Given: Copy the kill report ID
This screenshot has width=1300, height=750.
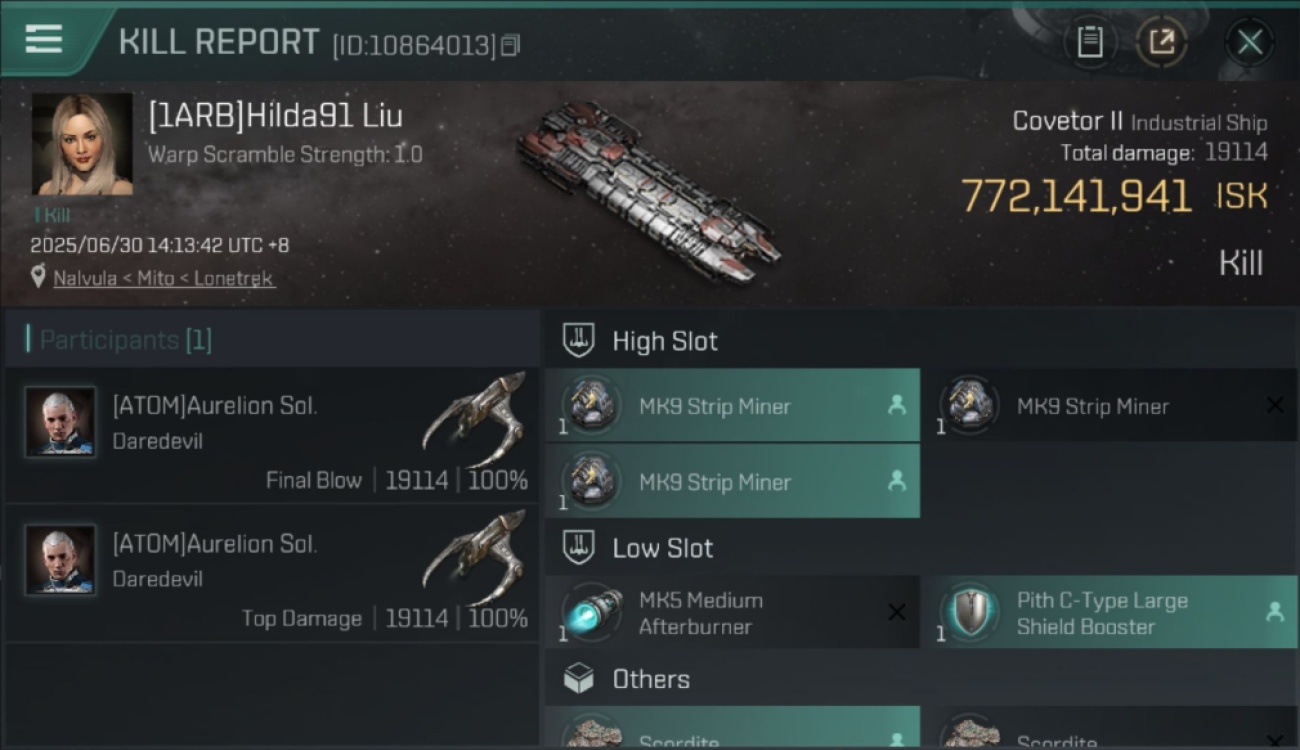Looking at the screenshot, I should [x=510, y=45].
